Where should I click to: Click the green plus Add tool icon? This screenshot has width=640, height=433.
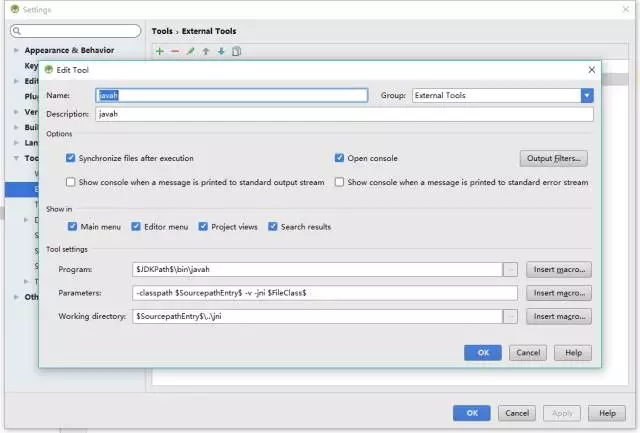coord(160,51)
